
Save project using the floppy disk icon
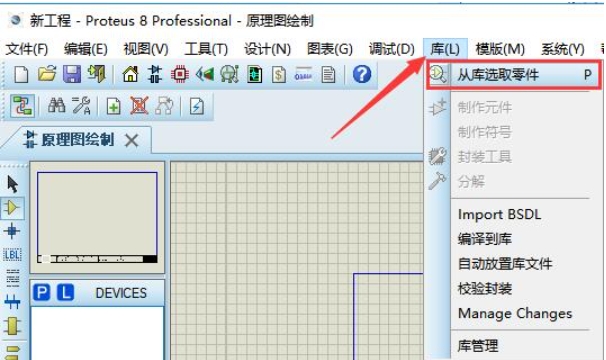72,74
